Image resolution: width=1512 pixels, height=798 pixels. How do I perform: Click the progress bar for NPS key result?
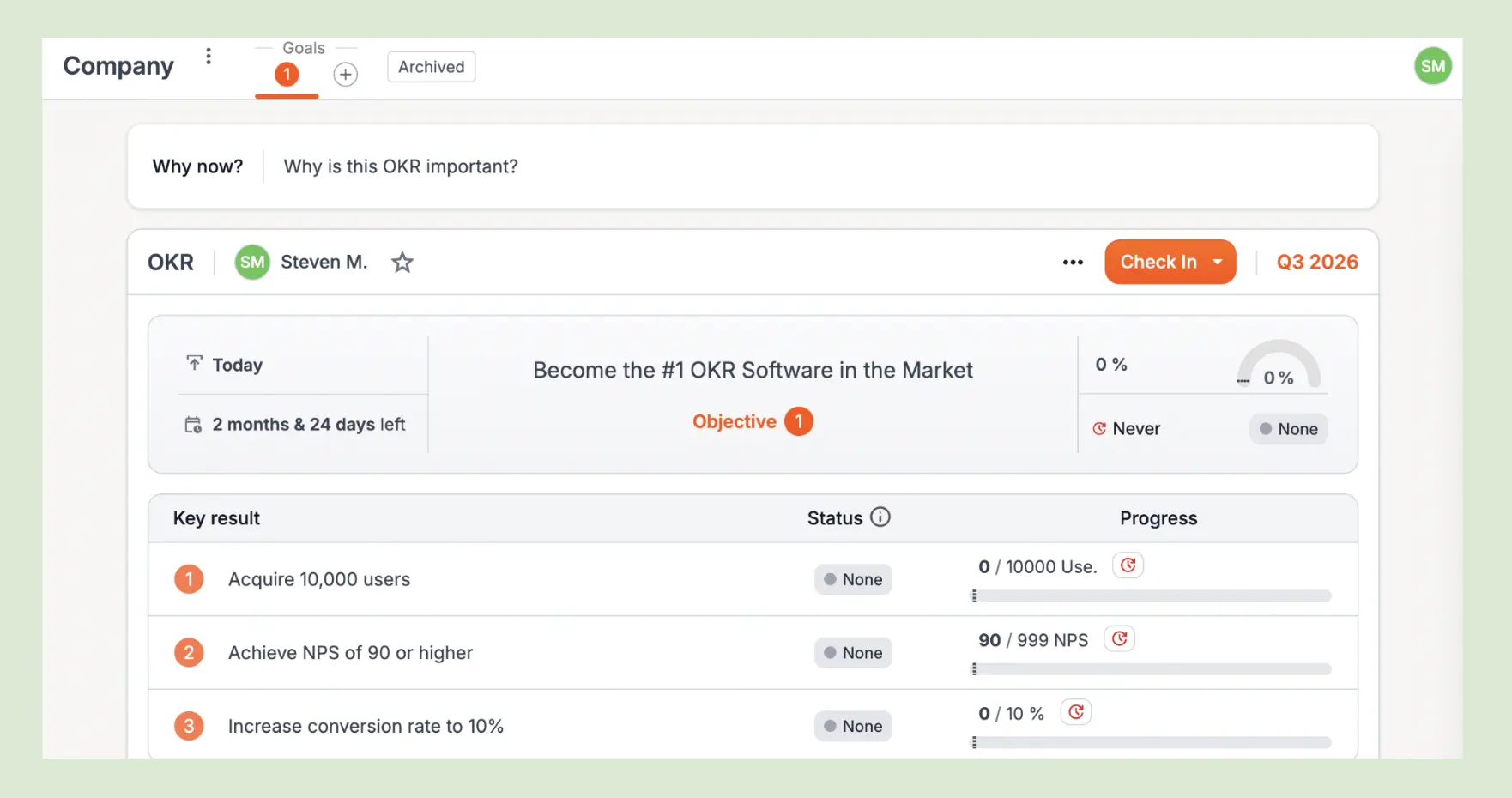(1152, 669)
